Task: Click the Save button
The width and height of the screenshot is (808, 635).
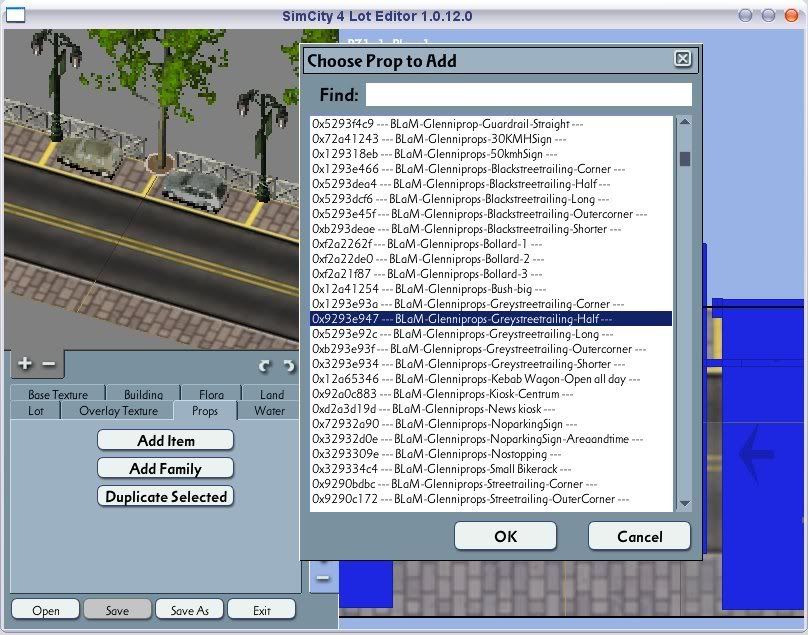Action: click(x=117, y=610)
